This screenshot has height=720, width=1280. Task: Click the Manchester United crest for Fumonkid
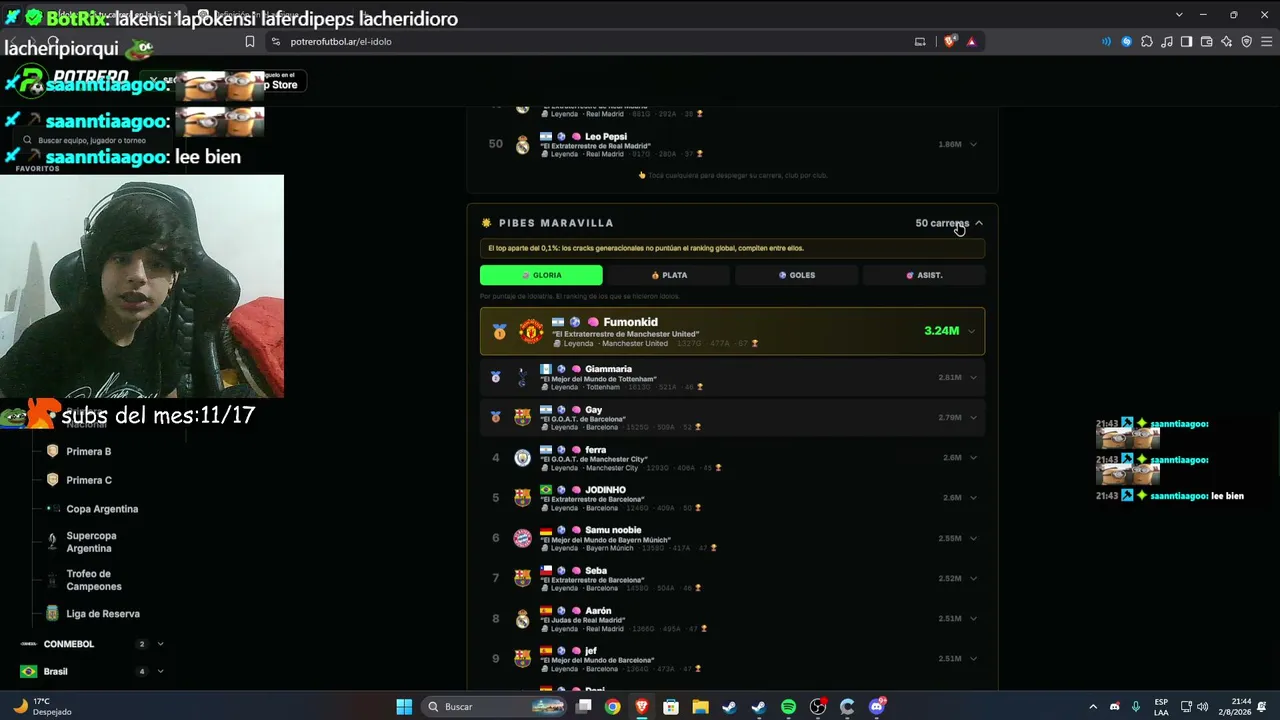[531, 331]
